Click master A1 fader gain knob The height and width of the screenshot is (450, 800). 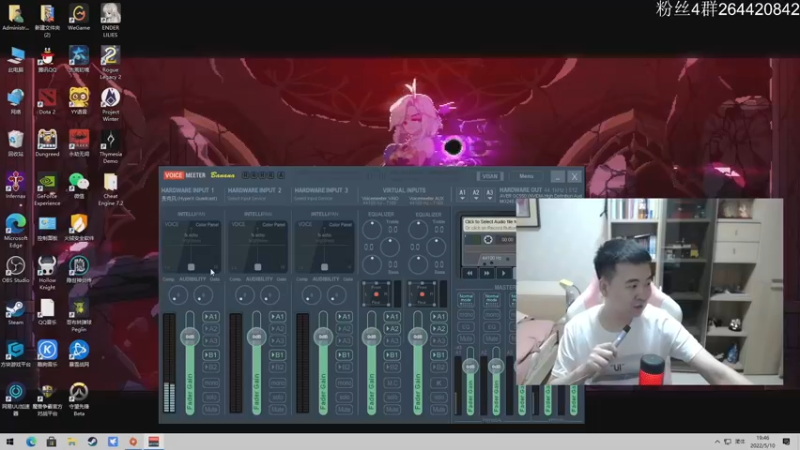point(470,366)
